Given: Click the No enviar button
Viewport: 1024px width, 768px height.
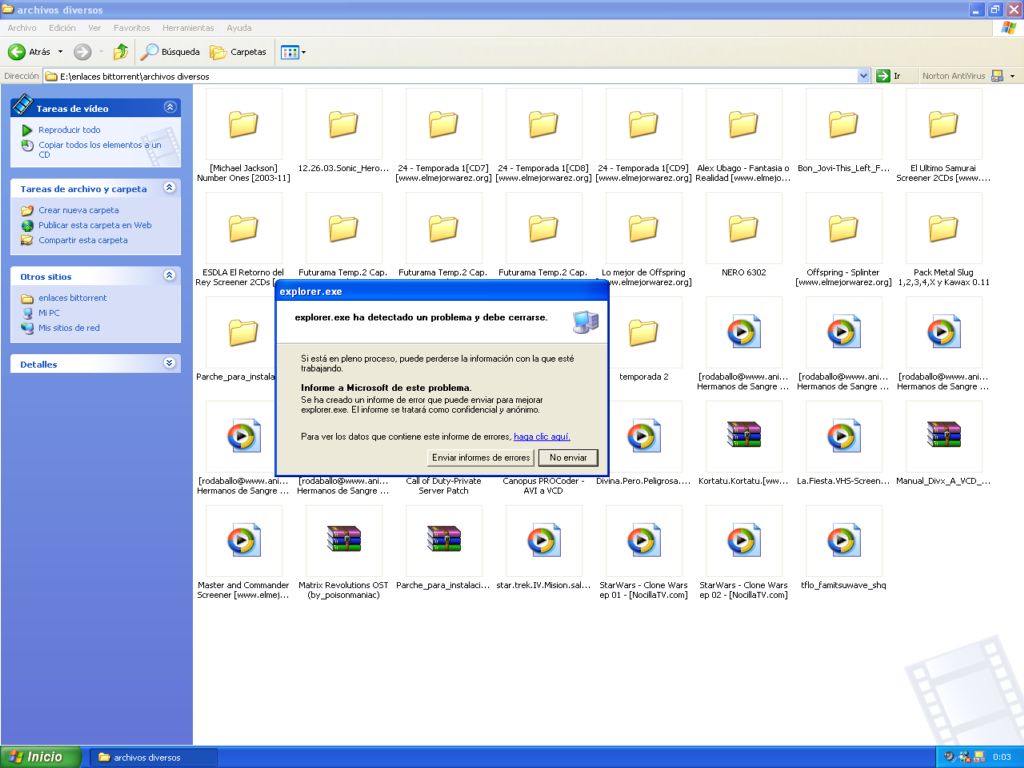Looking at the screenshot, I should [x=568, y=458].
